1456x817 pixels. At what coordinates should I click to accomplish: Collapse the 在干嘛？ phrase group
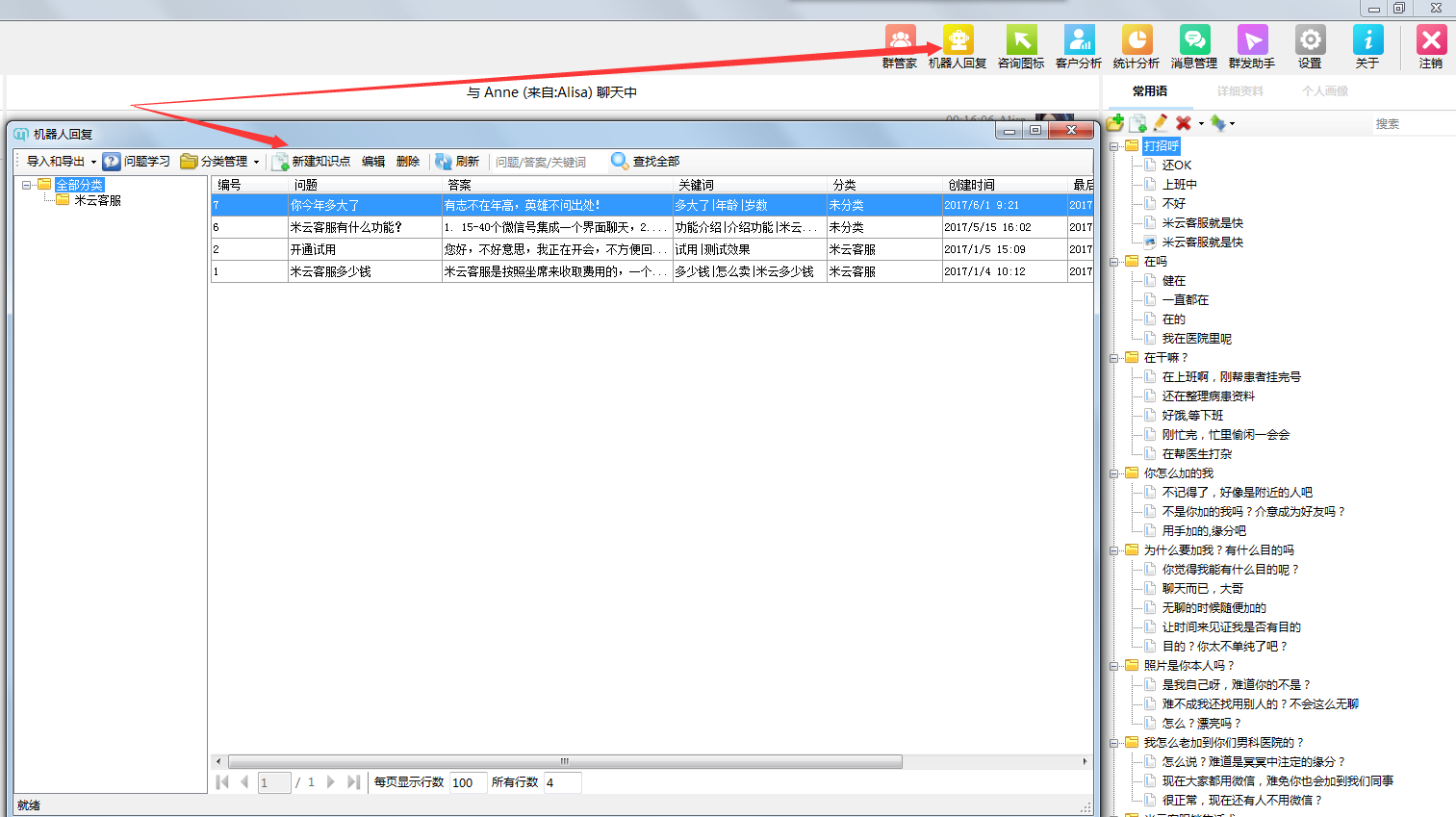point(1114,358)
